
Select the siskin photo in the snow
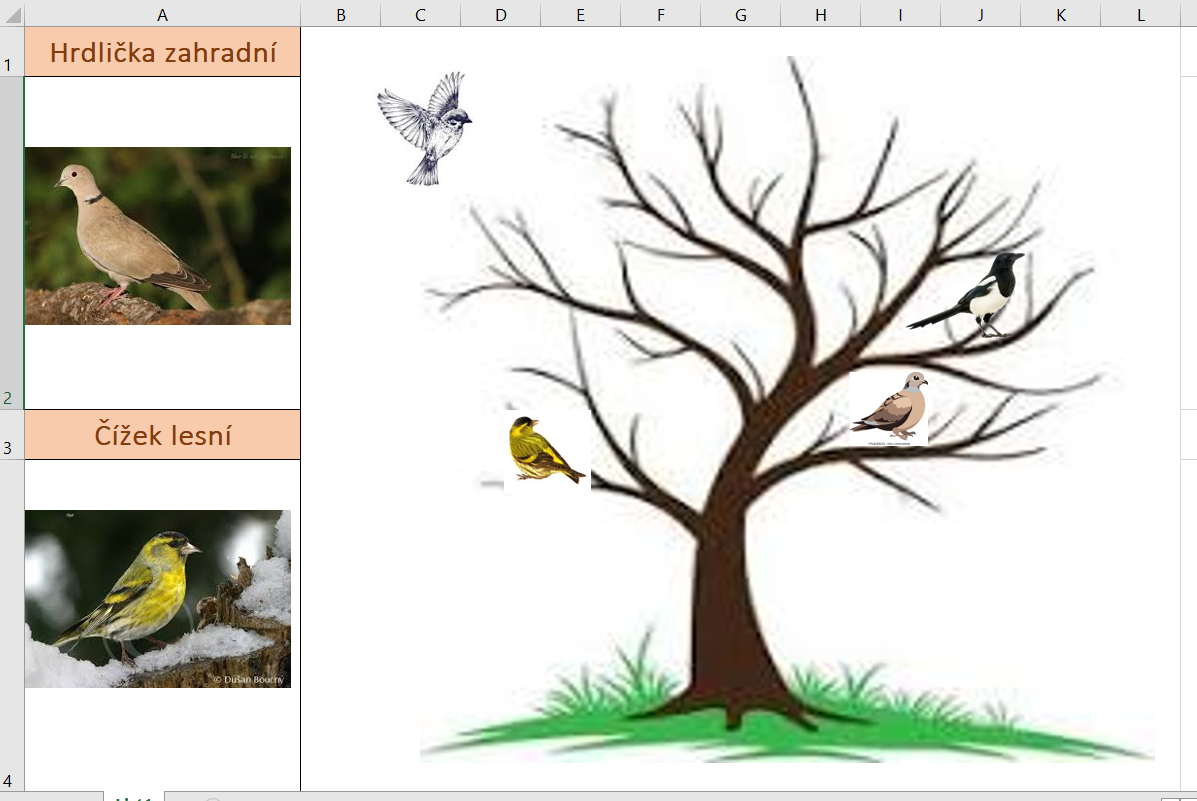pos(158,599)
